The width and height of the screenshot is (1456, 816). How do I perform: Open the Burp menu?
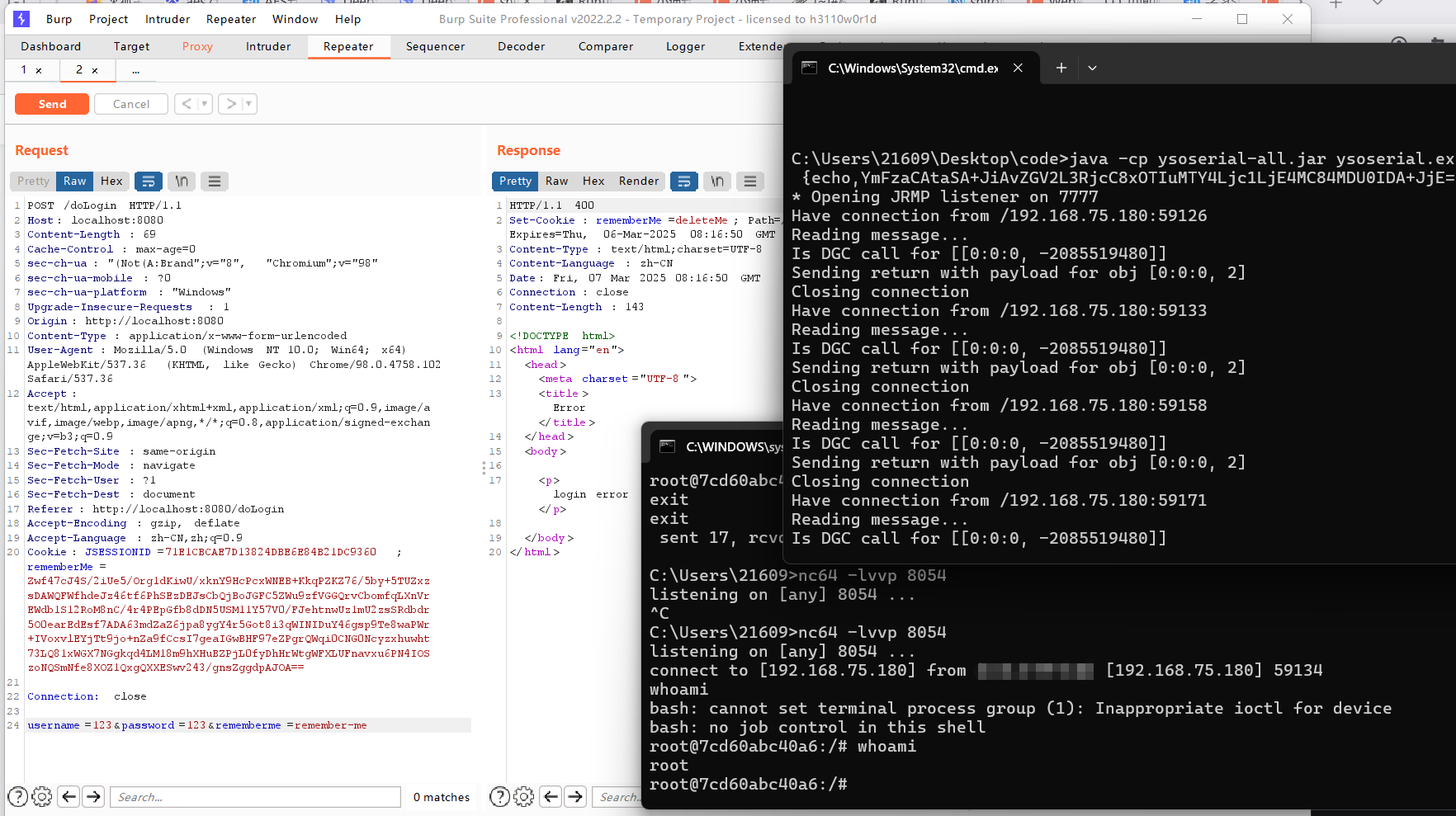pos(59,19)
